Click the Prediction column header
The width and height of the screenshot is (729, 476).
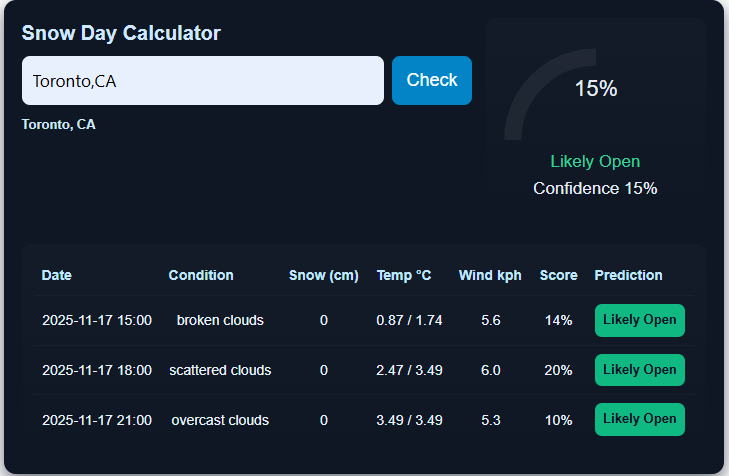point(628,275)
